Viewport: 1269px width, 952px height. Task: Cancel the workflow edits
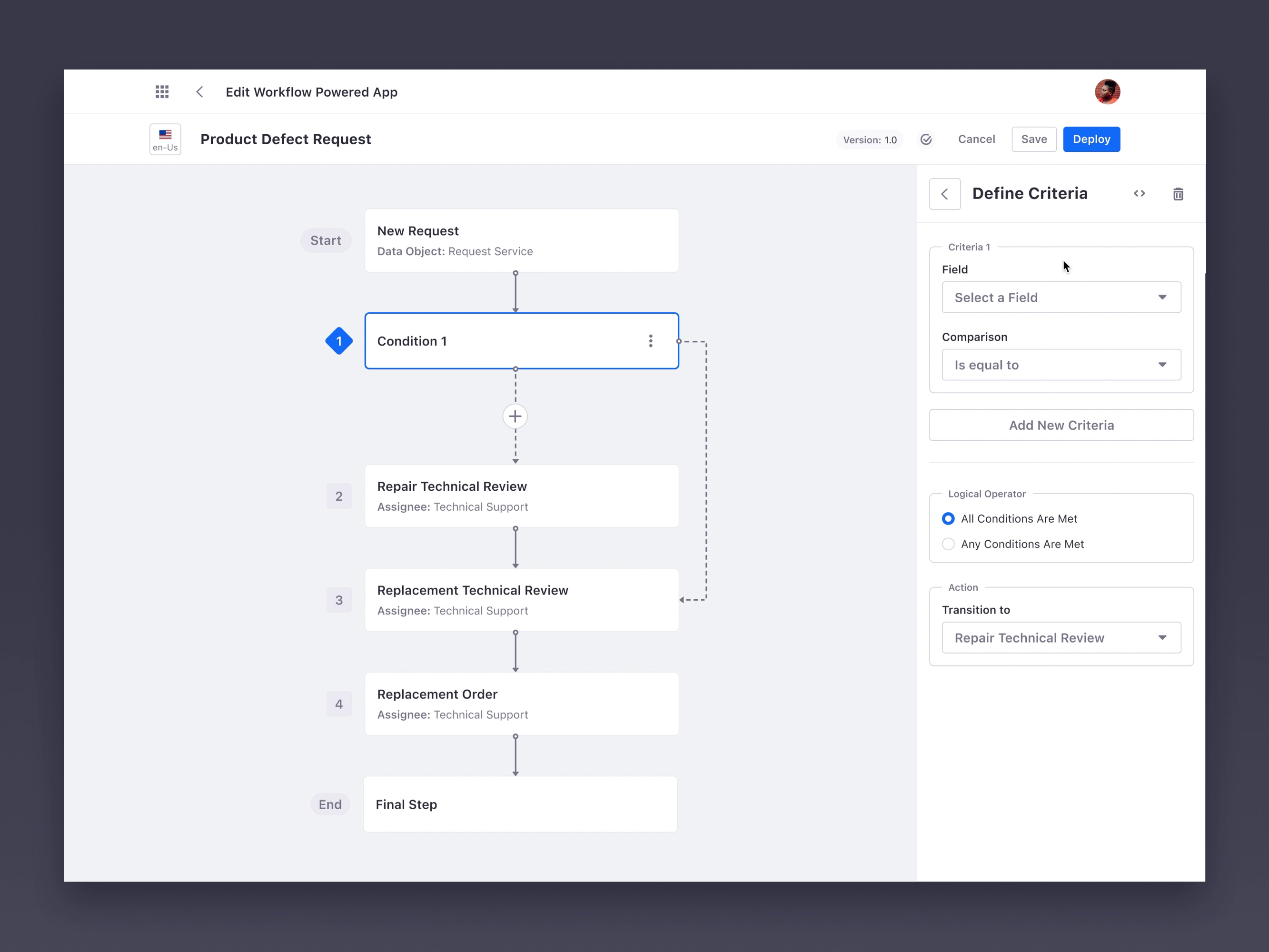[976, 139]
